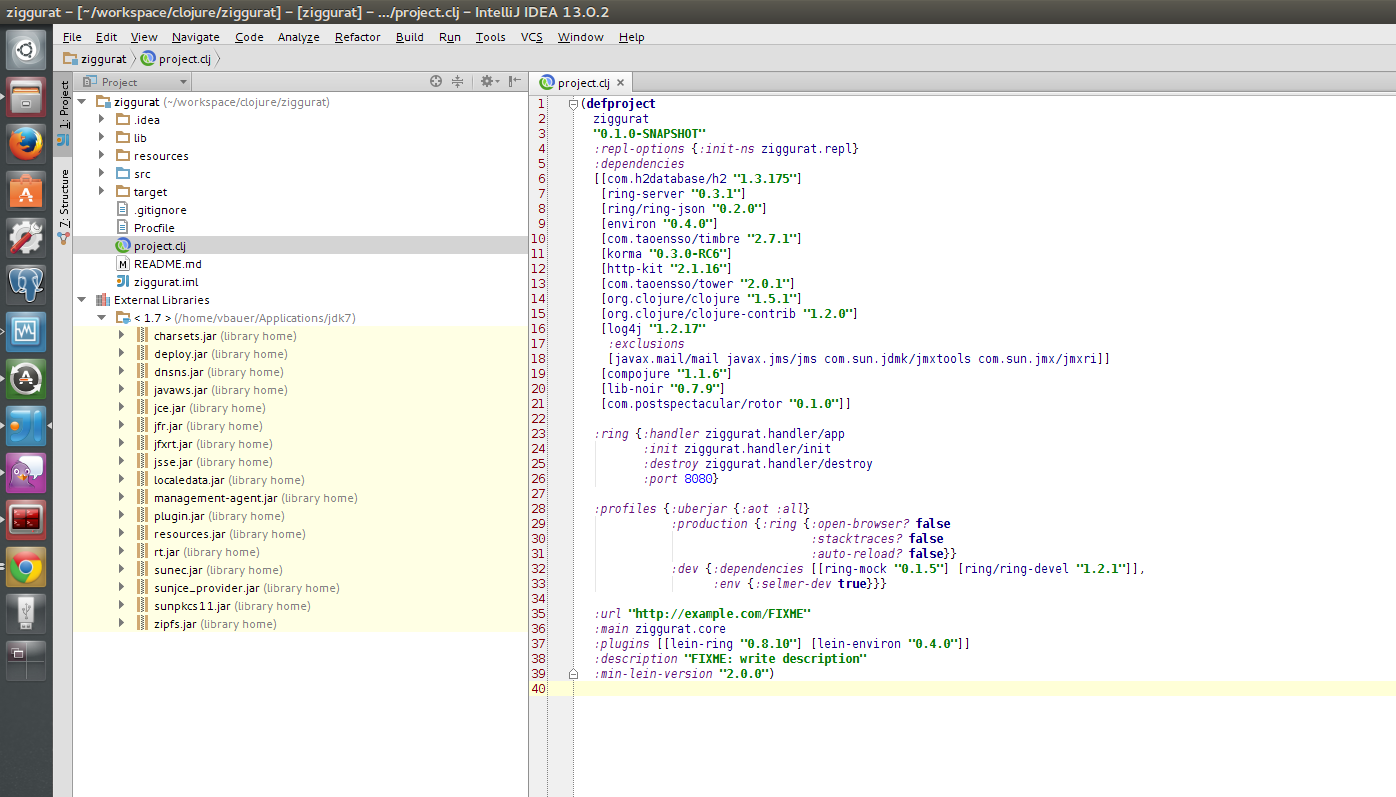Viewport: 1396px width, 797px height.
Task: Launch Firefox from the dock
Action: (x=26, y=144)
